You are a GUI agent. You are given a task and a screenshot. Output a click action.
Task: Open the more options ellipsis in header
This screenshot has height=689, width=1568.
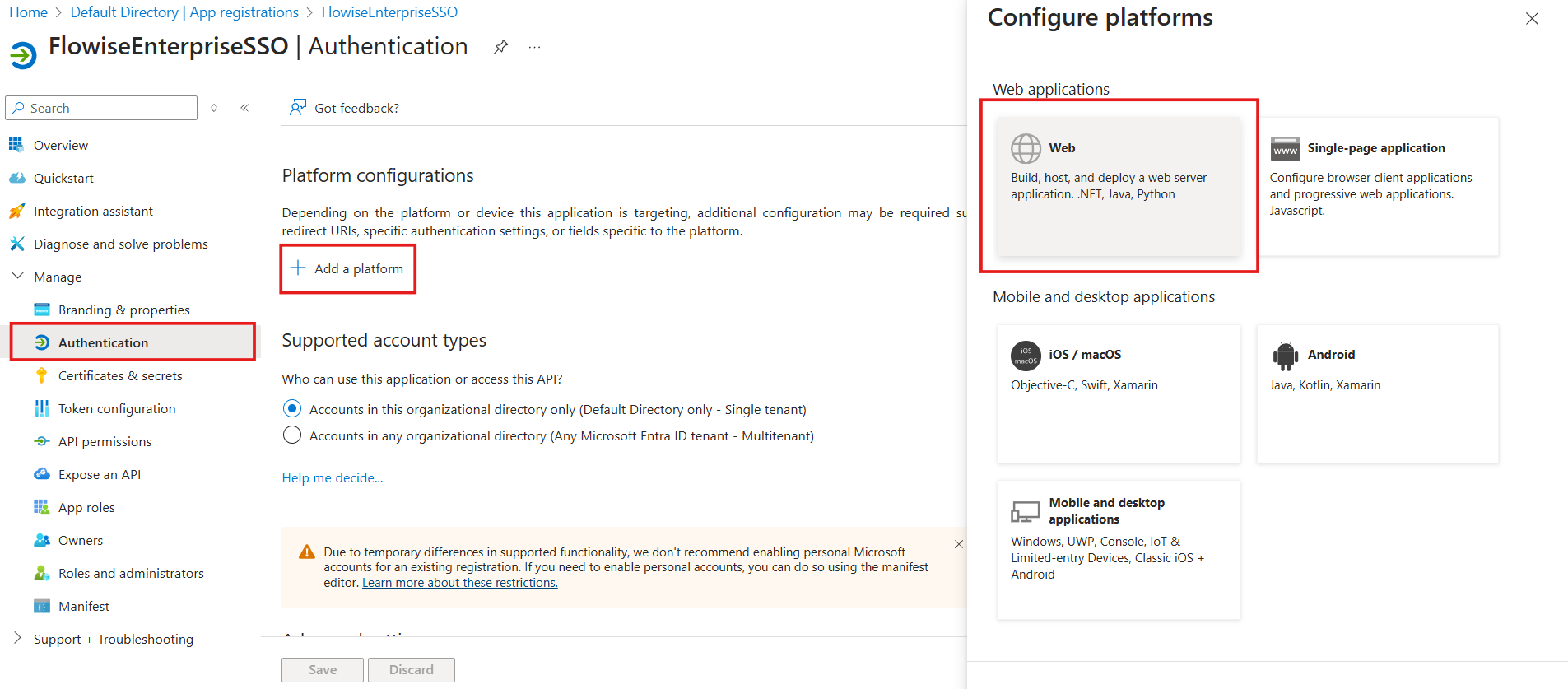(535, 47)
